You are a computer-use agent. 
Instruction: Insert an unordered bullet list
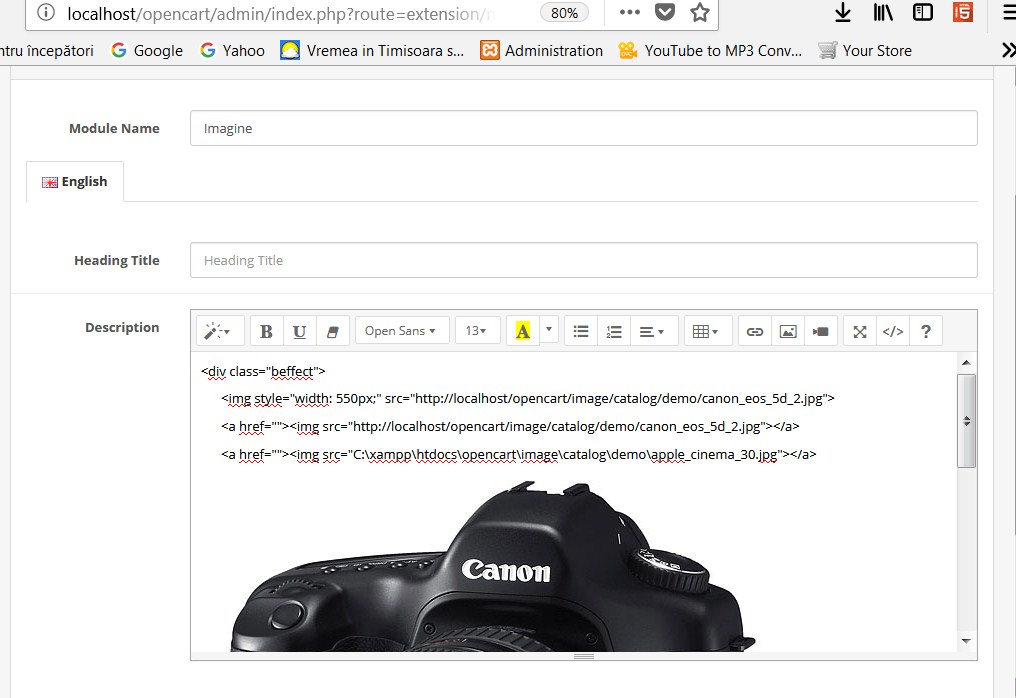pyautogui.click(x=581, y=331)
